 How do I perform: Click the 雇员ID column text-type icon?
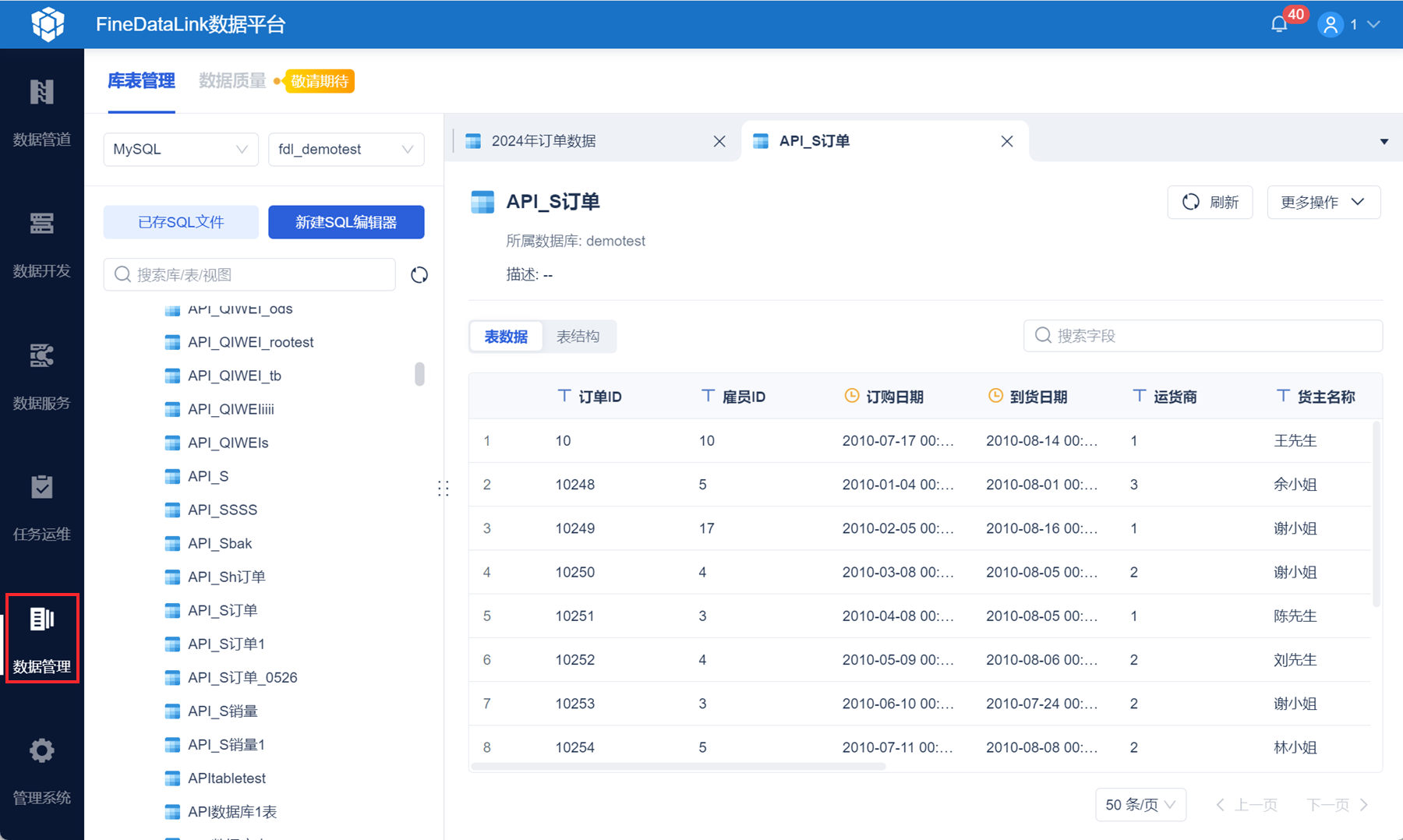708,396
